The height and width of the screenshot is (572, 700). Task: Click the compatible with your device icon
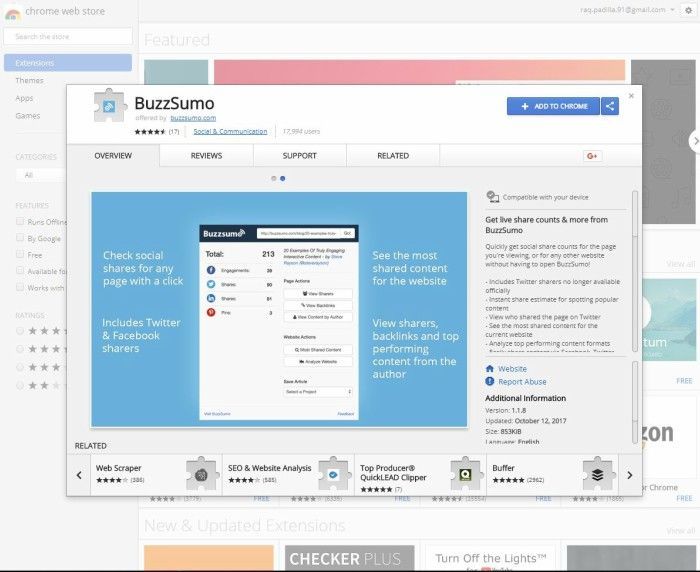[x=492, y=196]
